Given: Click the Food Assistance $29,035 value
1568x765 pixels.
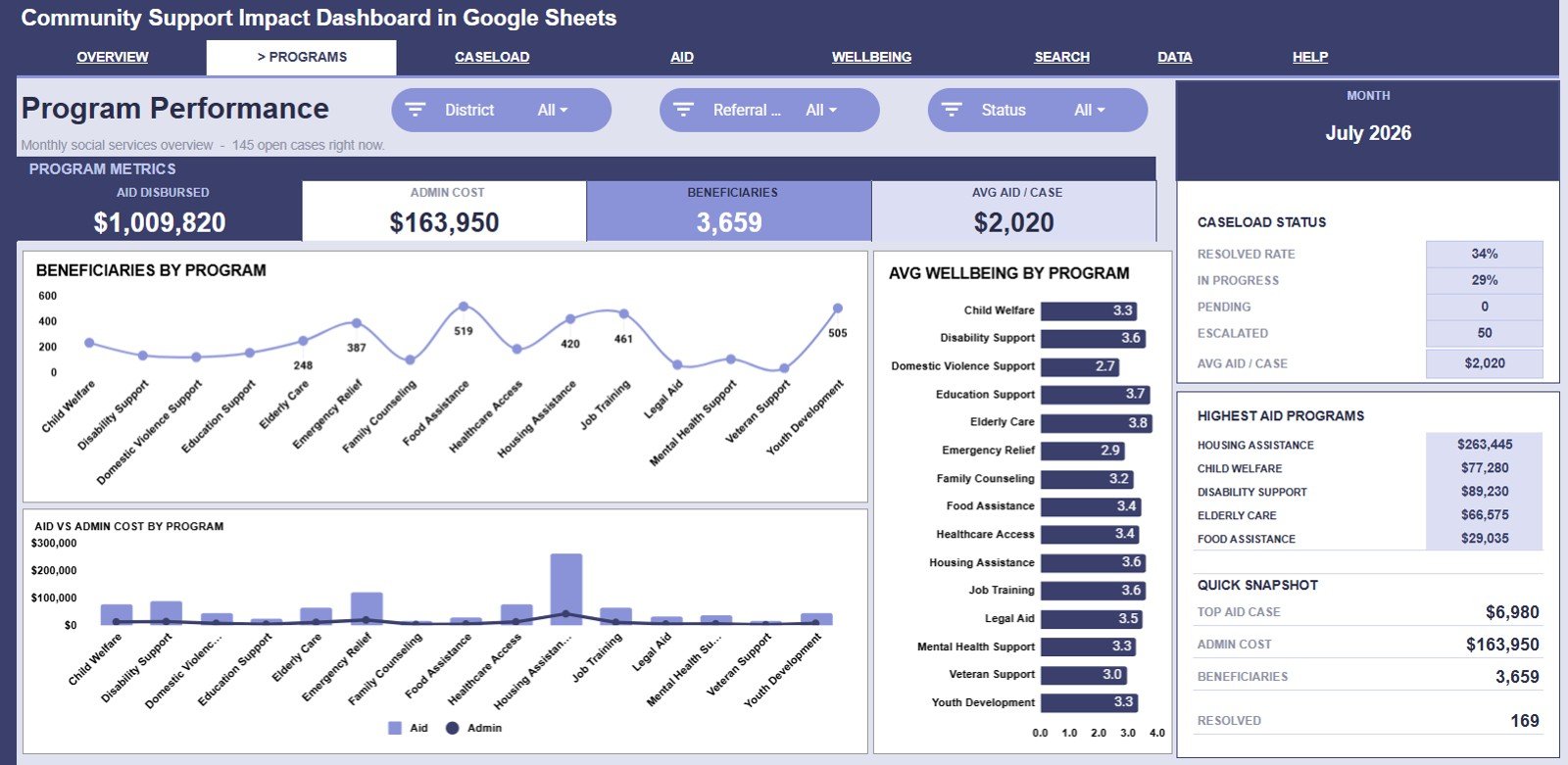Looking at the screenshot, I should pos(1485,539).
